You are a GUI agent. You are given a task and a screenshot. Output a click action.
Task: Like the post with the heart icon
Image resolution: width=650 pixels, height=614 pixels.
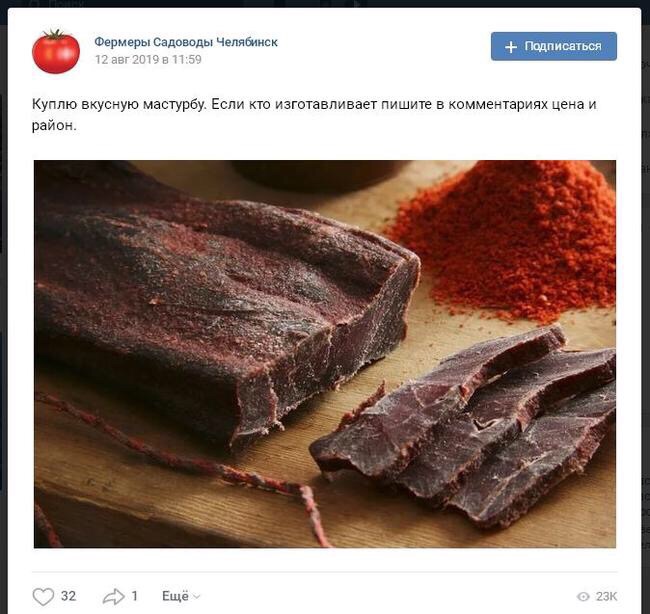[x=43, y=597]
